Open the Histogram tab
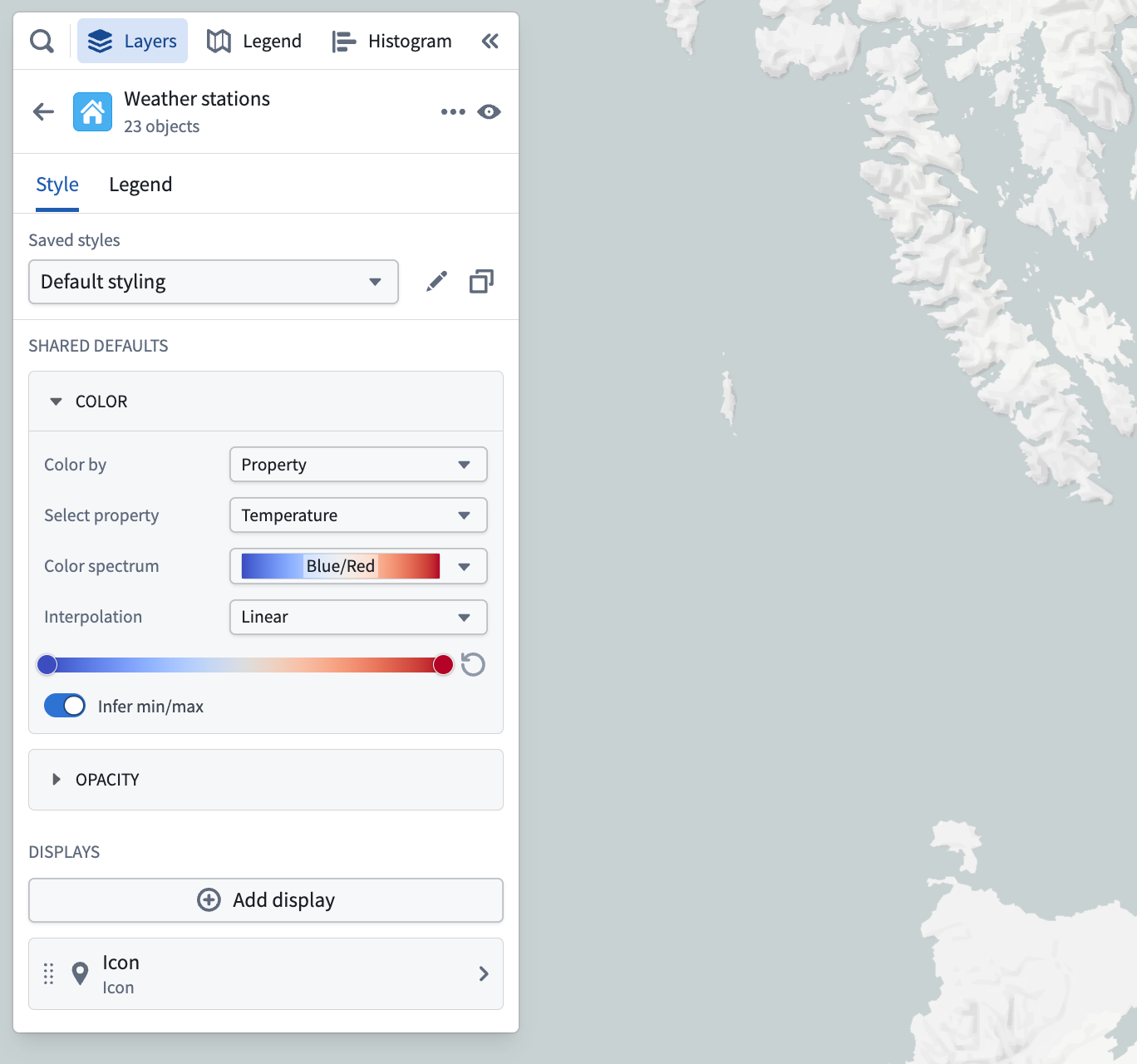The image size is (1137, 1064). pos(391,41)
